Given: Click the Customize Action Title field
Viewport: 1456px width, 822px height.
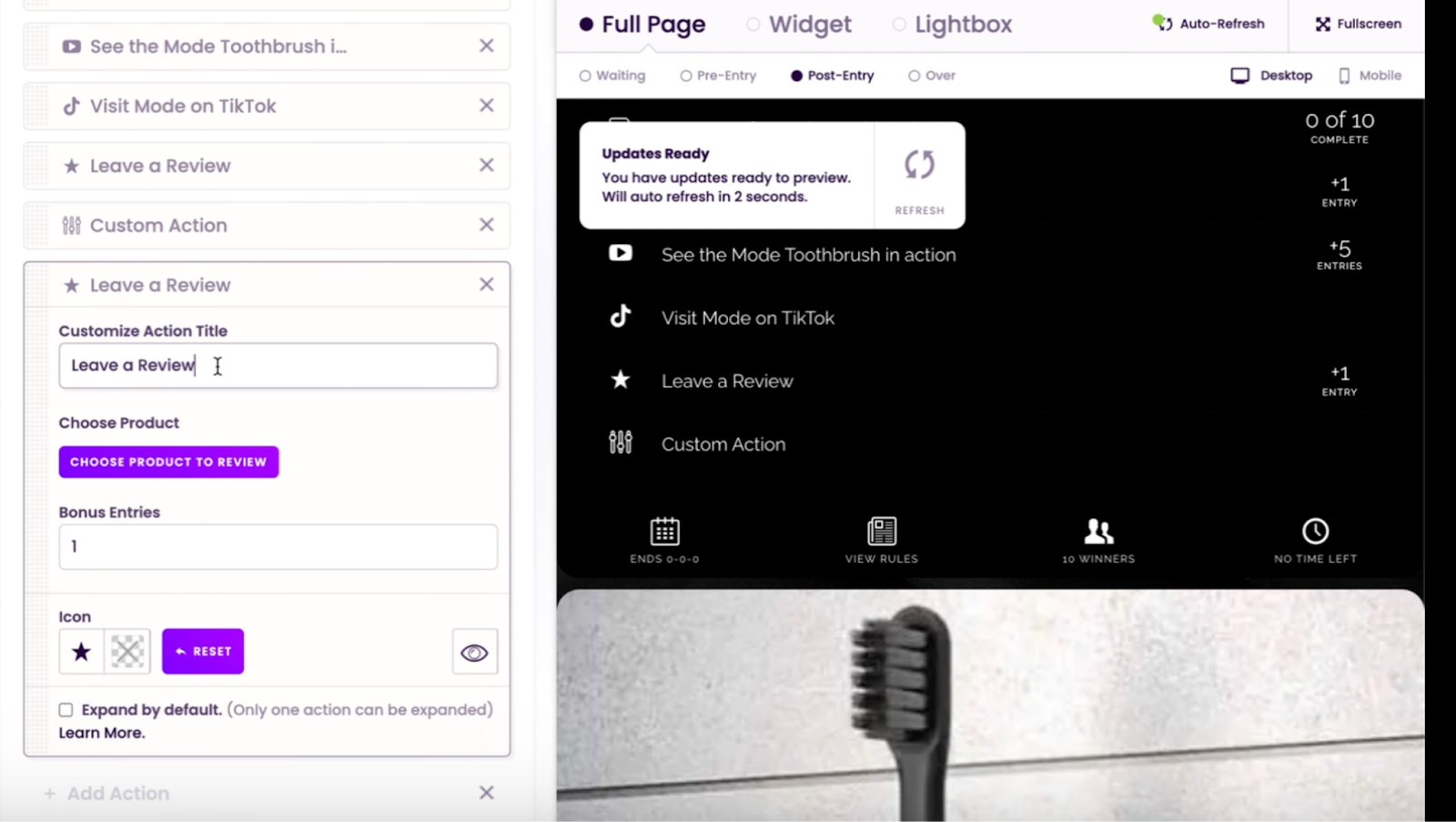Looking at the screenshot, I should click(278, 366).
